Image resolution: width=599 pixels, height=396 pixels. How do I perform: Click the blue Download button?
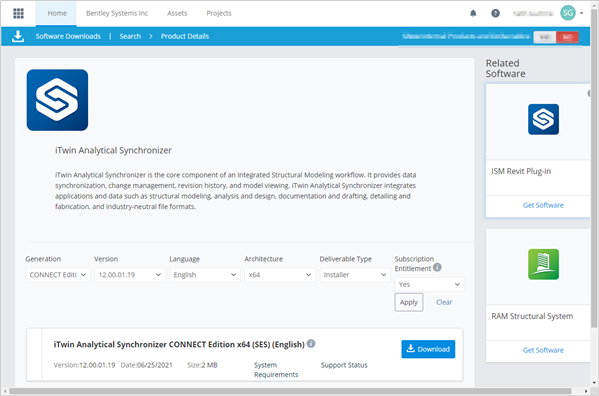(x=428, y=349)
